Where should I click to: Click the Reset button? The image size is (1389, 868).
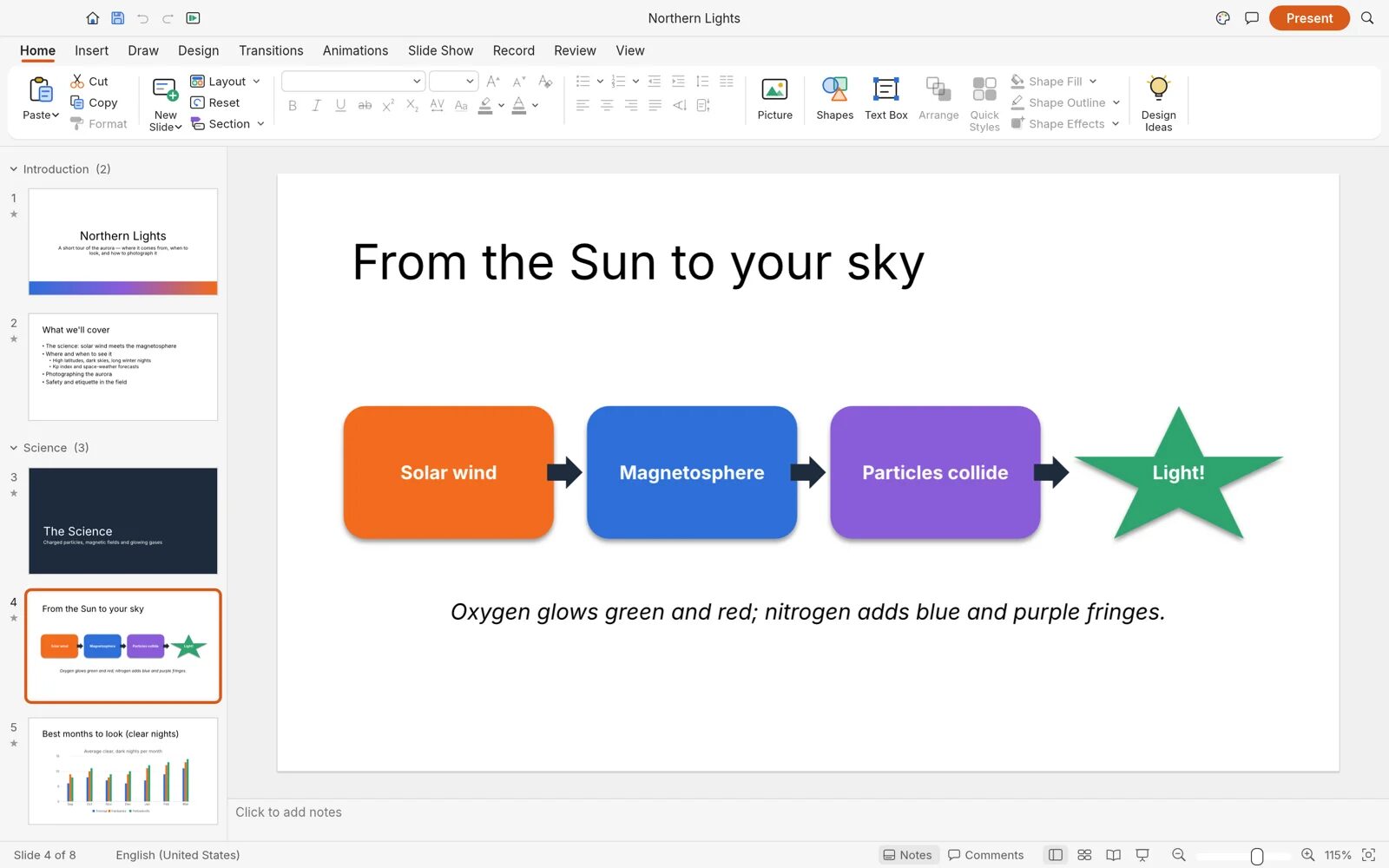click(215, 102)
